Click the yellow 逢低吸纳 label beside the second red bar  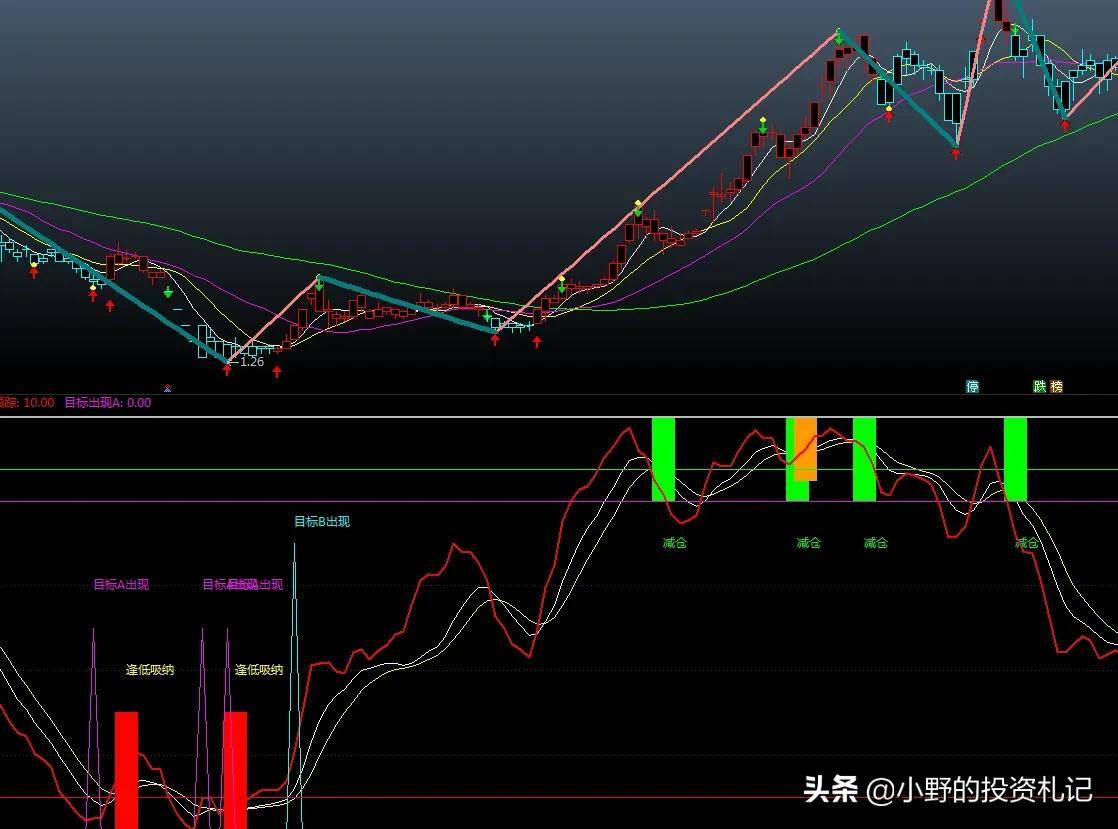(259, 670)
